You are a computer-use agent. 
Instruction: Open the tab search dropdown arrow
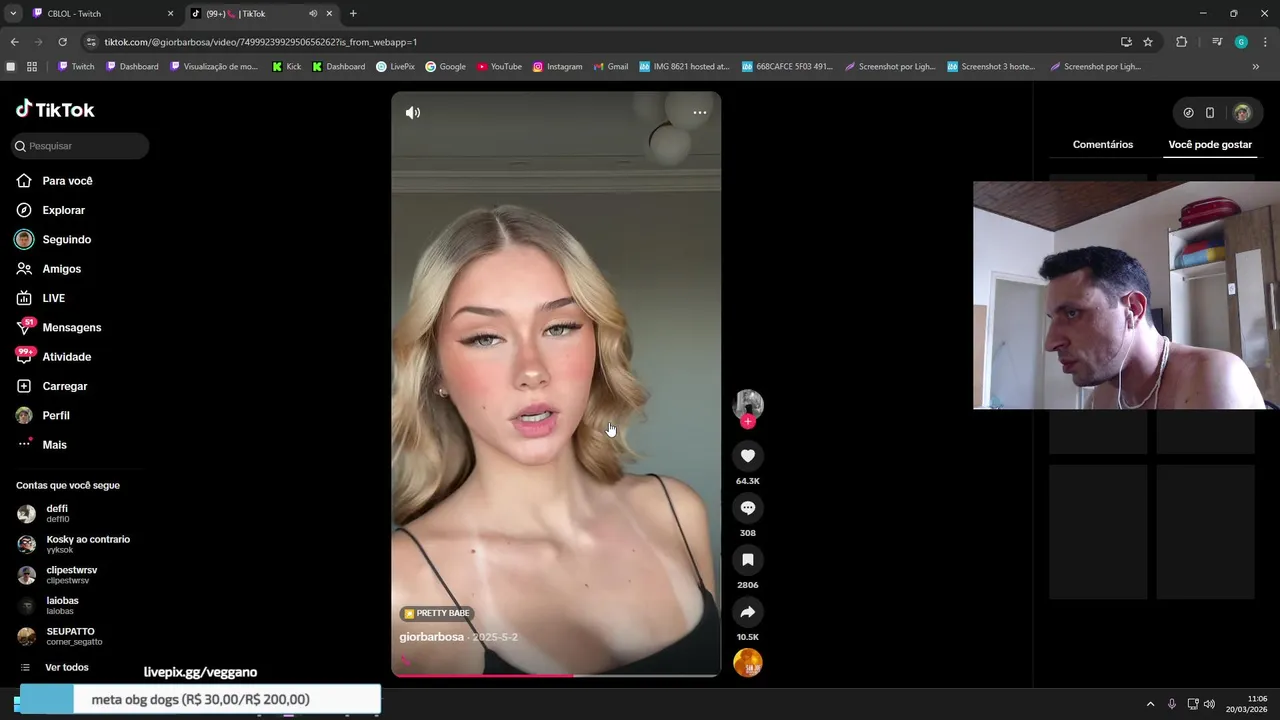[x=13, y=14]
